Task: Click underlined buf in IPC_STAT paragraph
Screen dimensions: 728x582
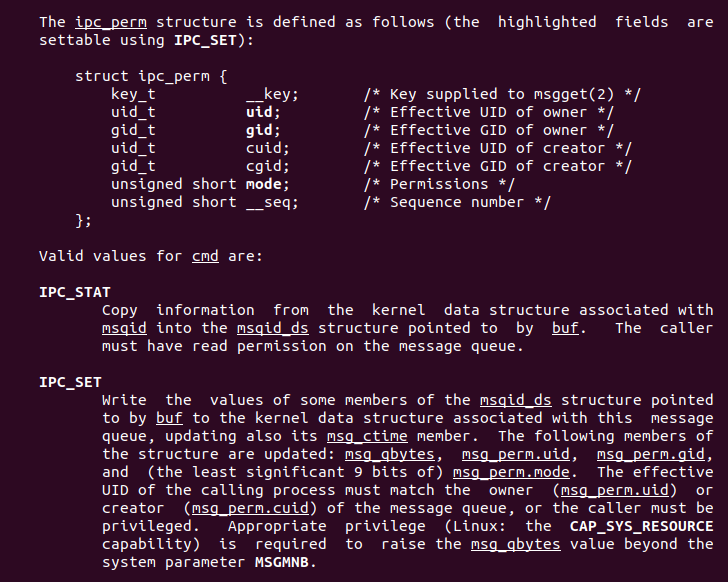Action: tap(565, 328)
